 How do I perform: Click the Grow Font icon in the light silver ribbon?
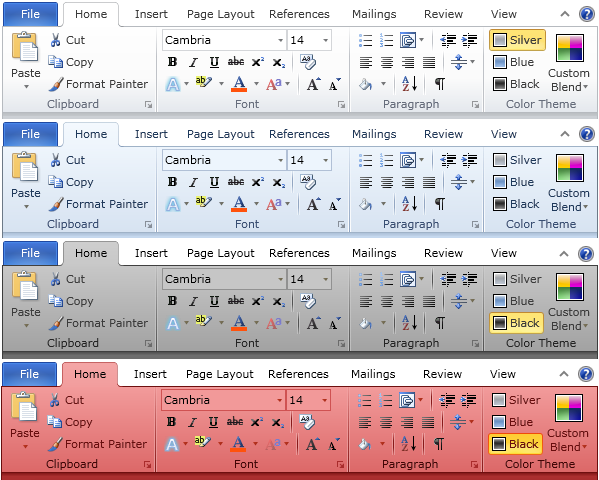[x=314, y=84]
